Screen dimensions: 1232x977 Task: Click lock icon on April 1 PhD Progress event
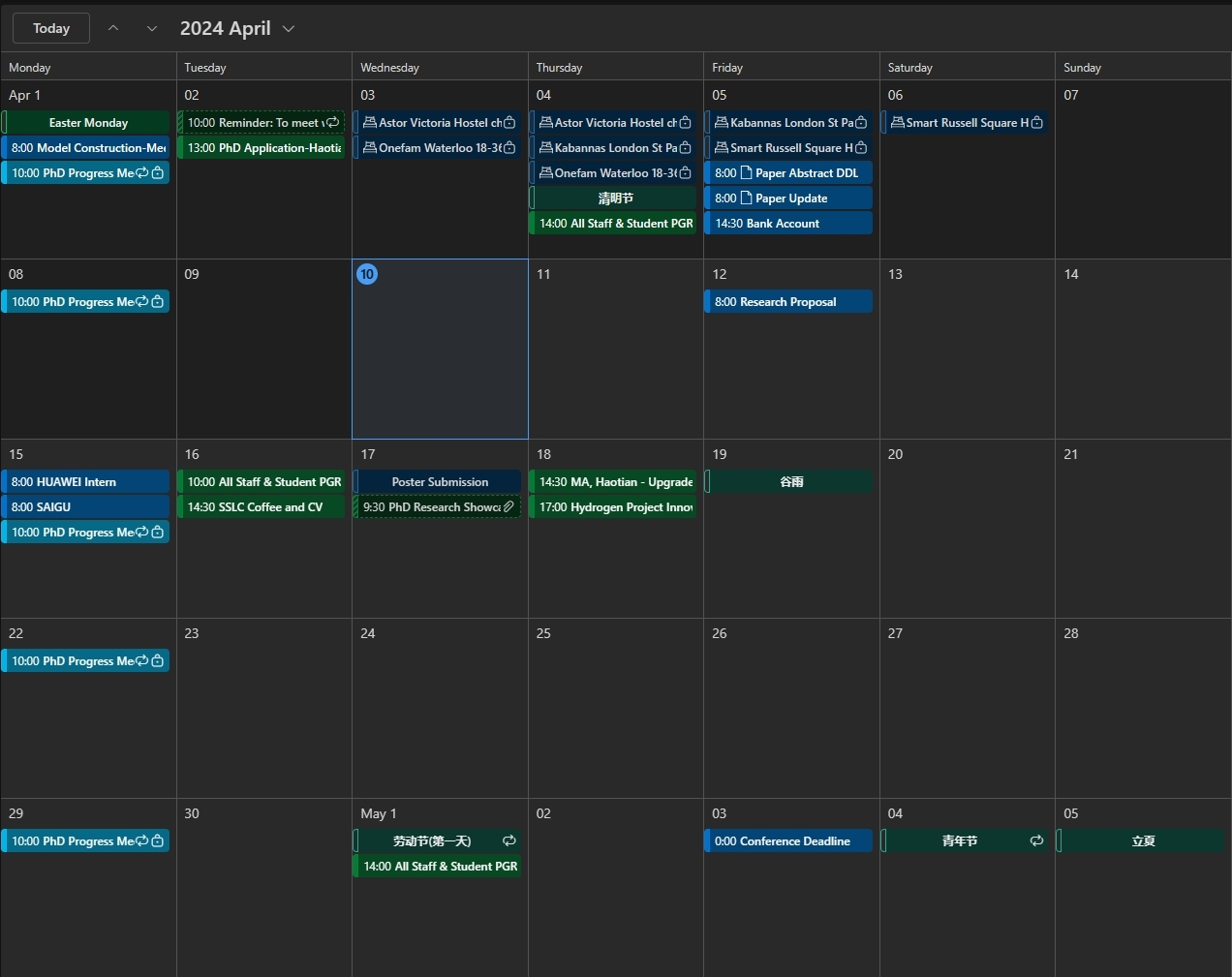pos(158,173)
